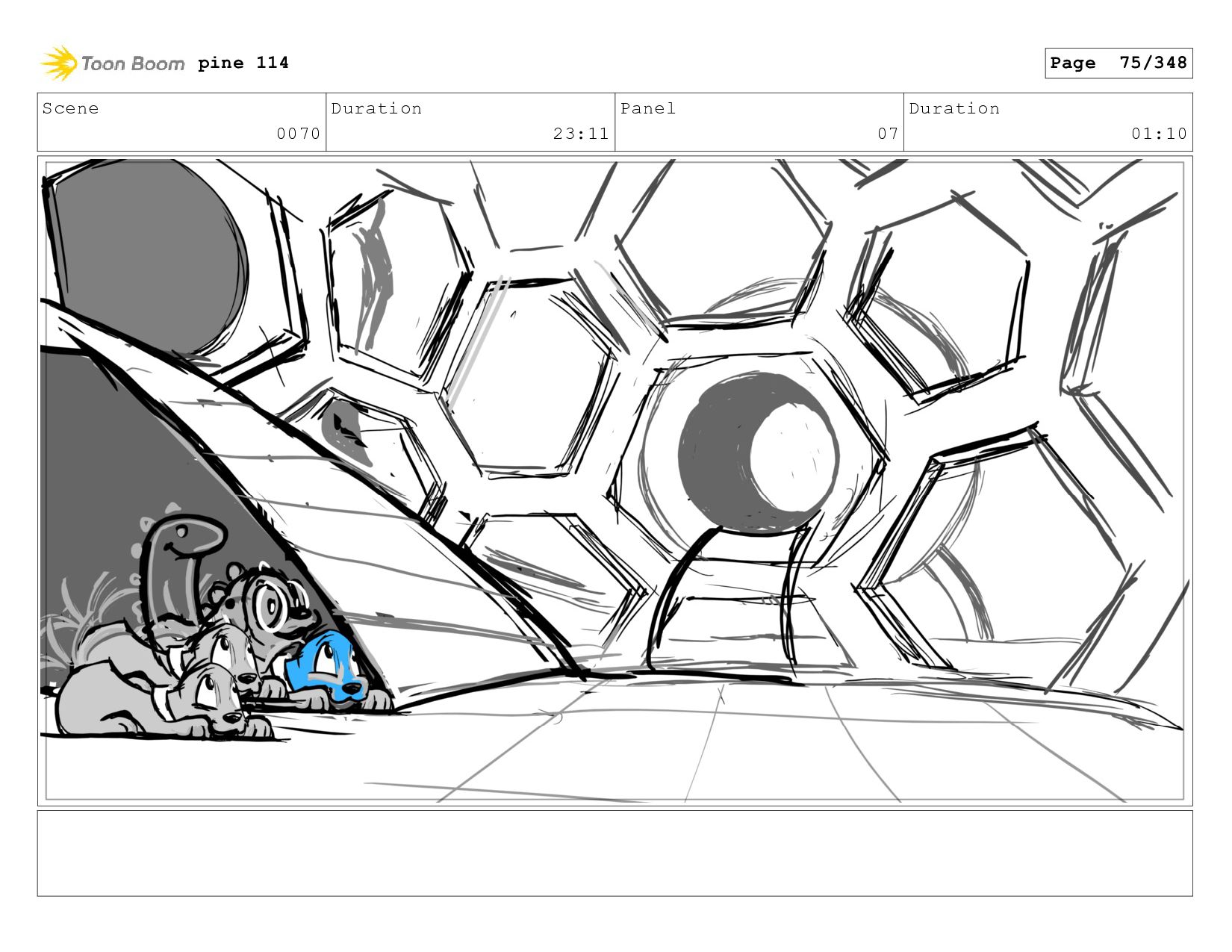Click the scene duration value '23:11'
This screenshot has height=952, width=1232.
[x=581, y=134]
